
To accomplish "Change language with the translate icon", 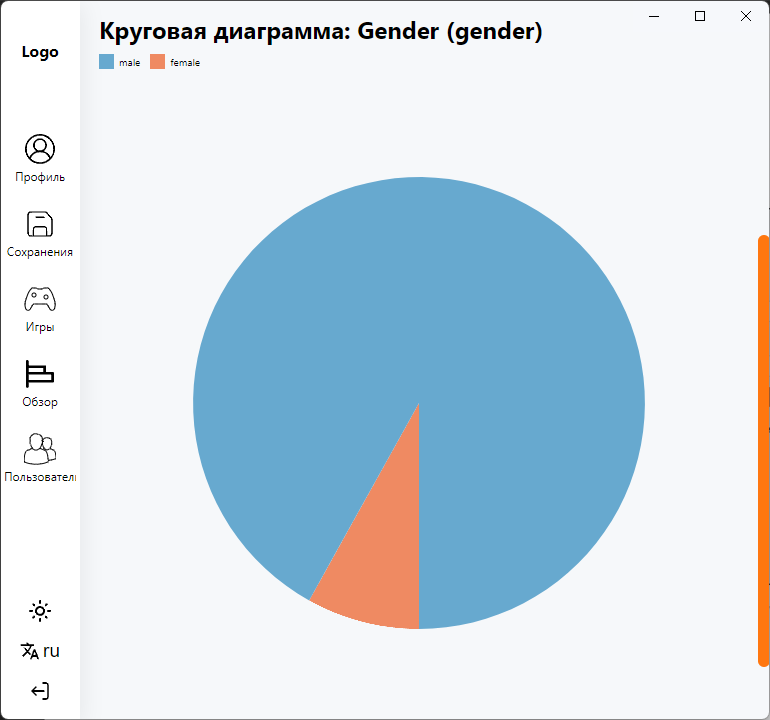I will [x=29, y=651].
